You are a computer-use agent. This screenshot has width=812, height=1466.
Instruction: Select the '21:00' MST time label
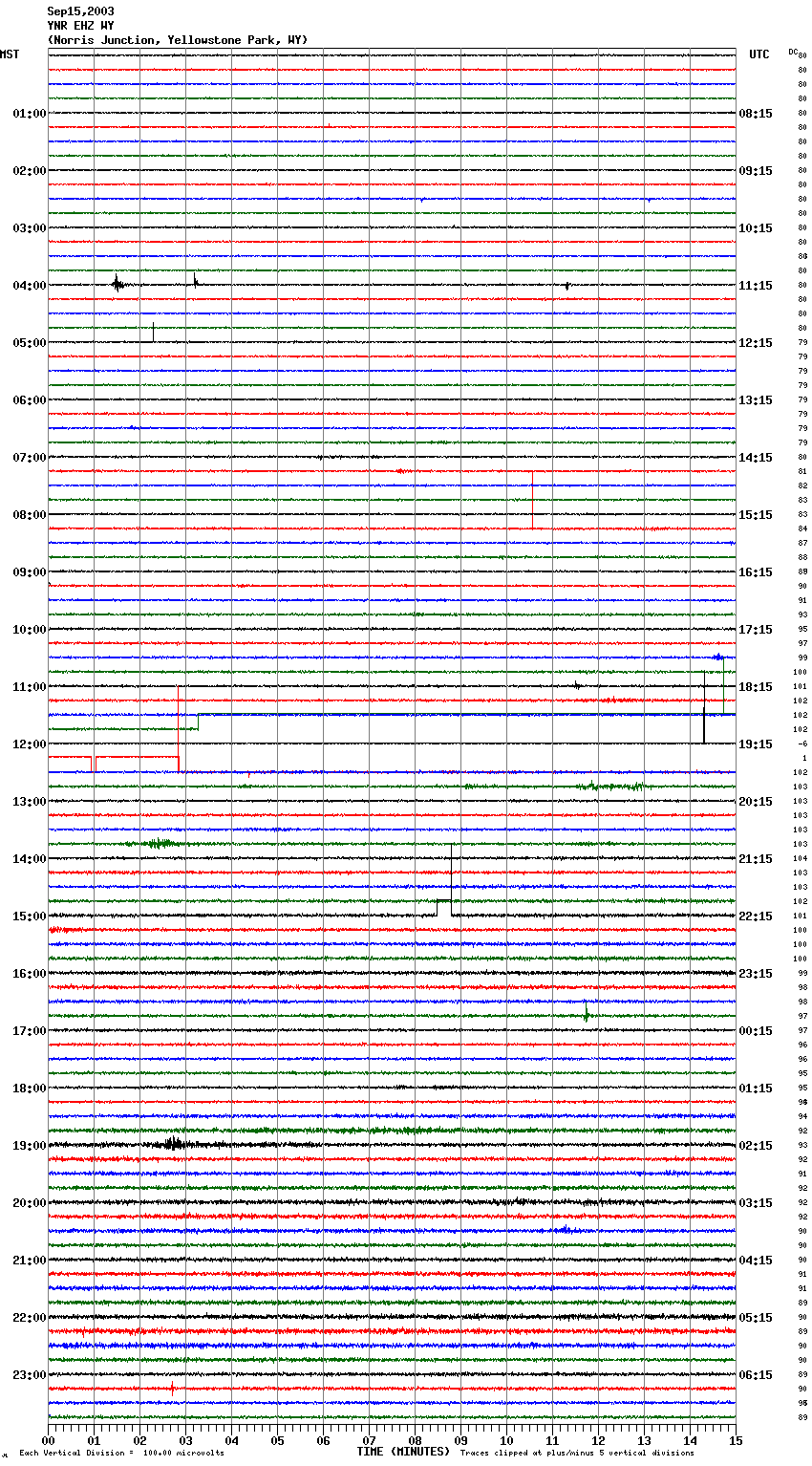click(30, 1261)
